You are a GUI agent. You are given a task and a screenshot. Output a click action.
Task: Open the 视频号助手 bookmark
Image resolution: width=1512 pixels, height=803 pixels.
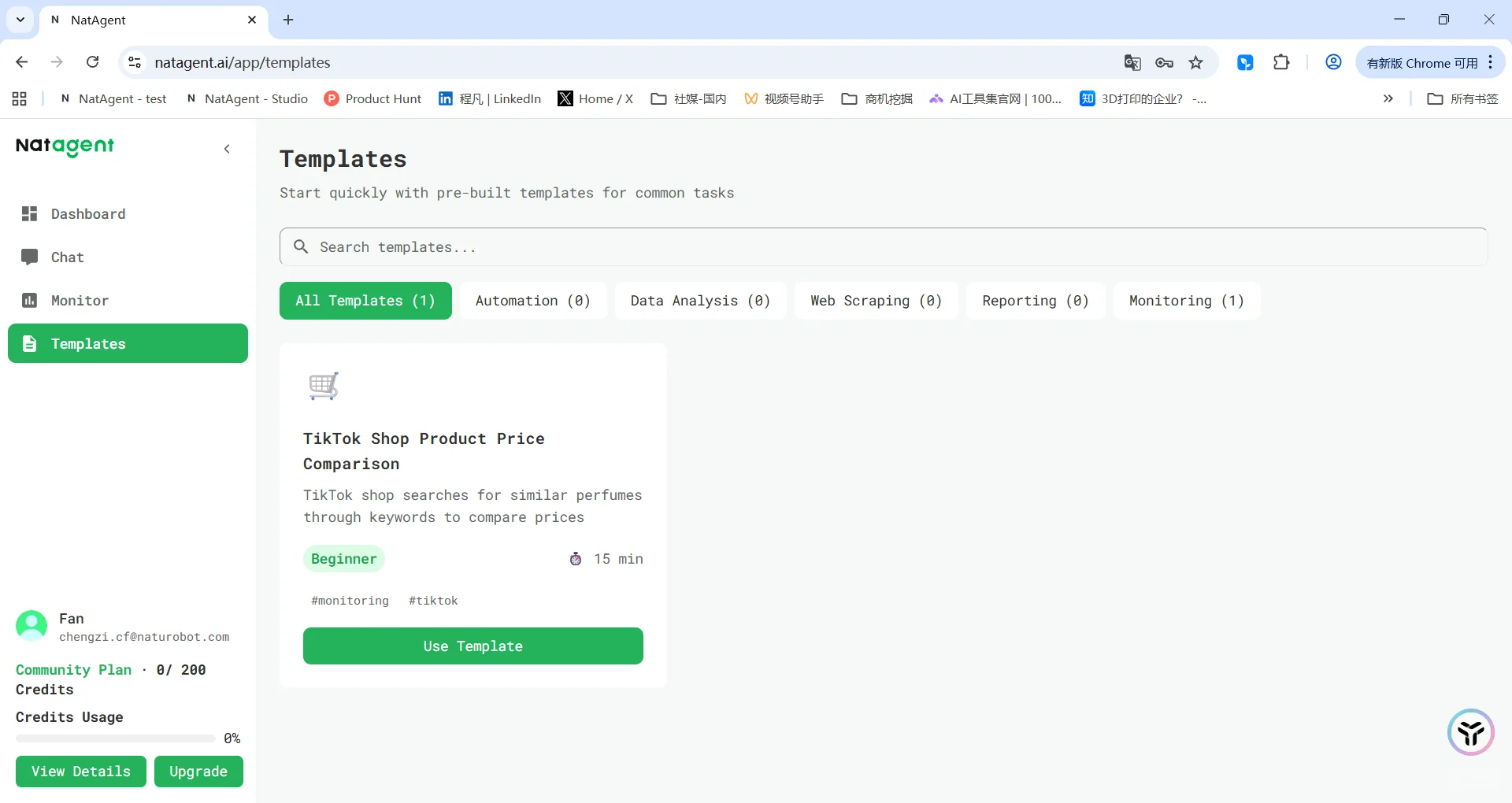[x=784, y=98]
